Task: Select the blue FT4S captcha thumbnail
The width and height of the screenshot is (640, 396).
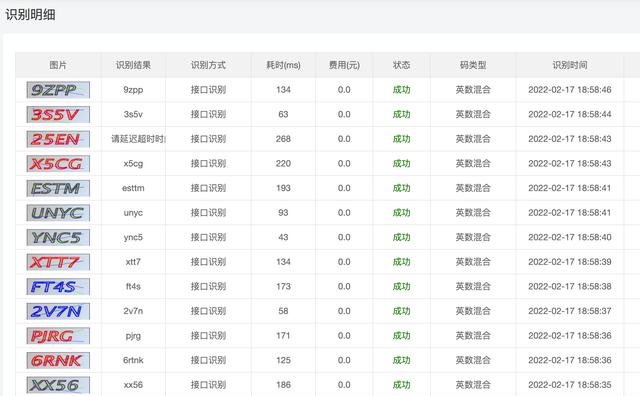Action: tap(58, 287)
